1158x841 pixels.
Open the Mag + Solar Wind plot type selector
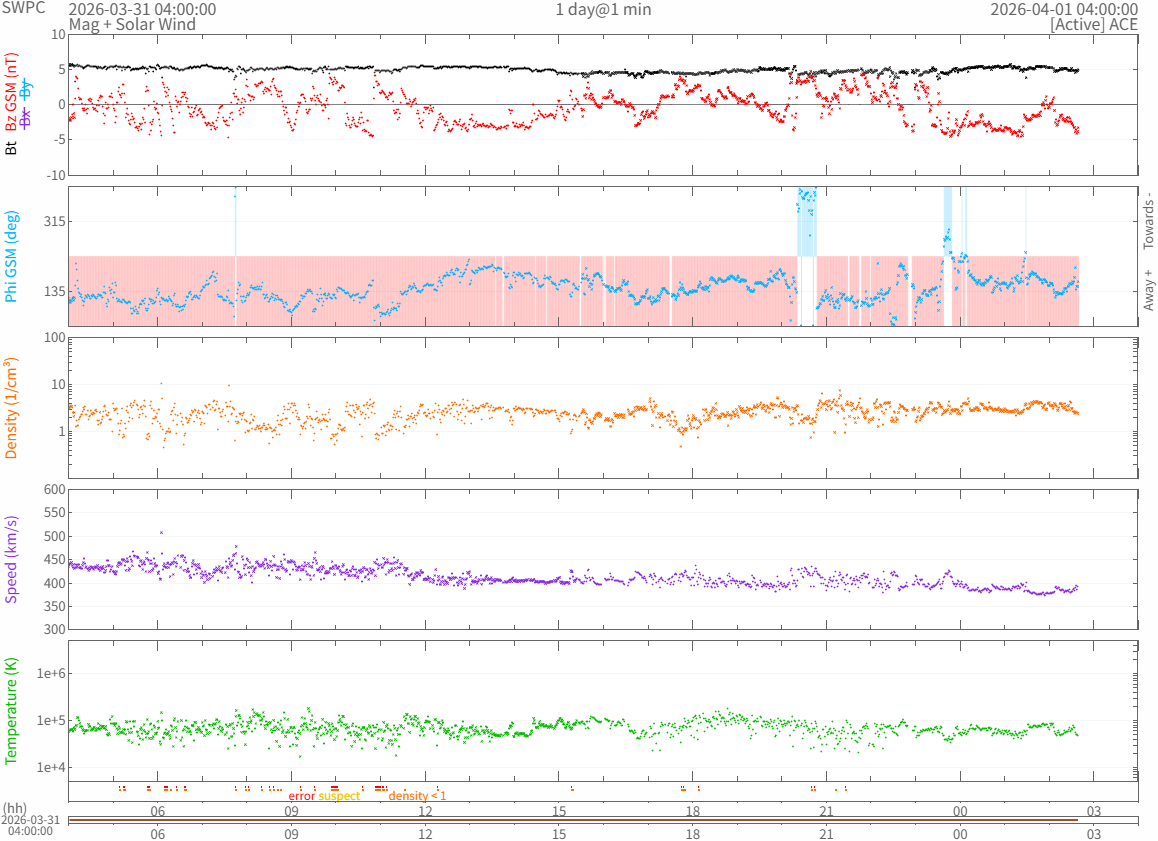click(x=132, y=24)
